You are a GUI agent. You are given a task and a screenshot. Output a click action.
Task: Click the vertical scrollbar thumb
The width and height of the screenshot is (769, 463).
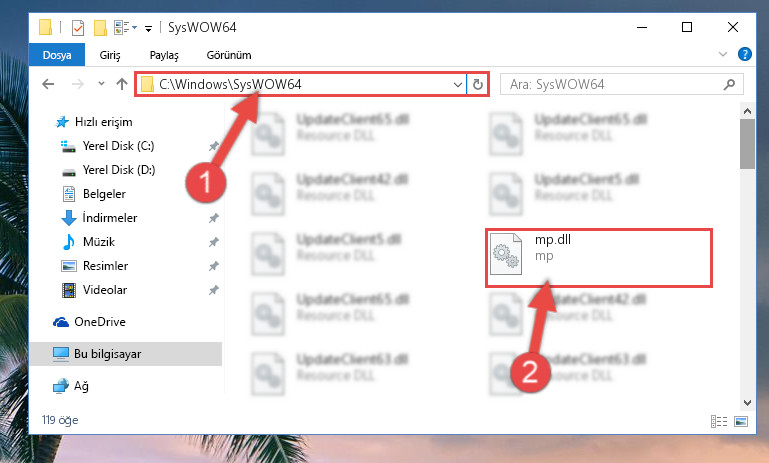(747, 144)
